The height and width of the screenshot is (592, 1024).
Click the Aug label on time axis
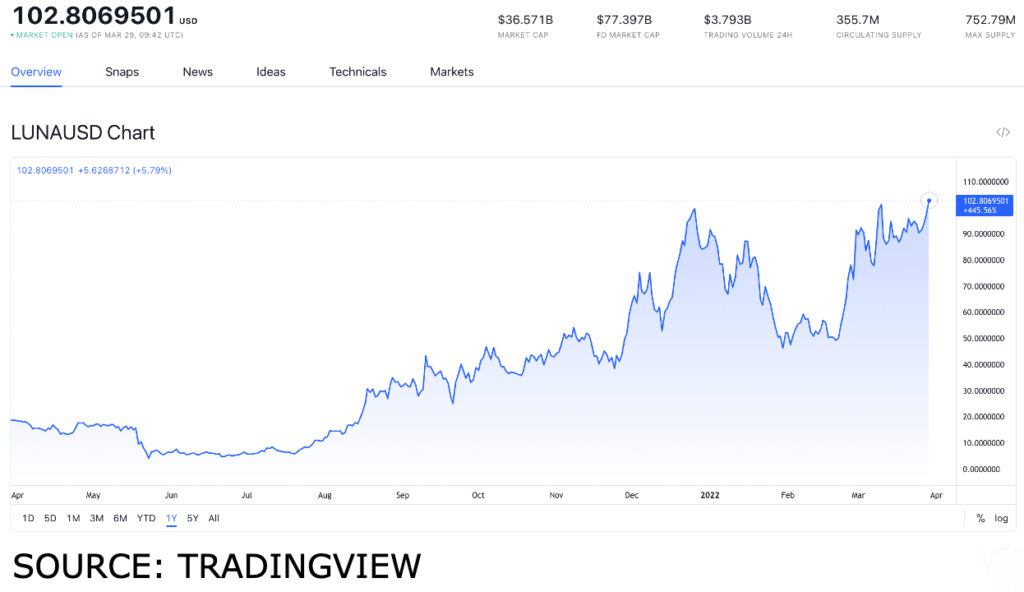click(x=325, y=495)
